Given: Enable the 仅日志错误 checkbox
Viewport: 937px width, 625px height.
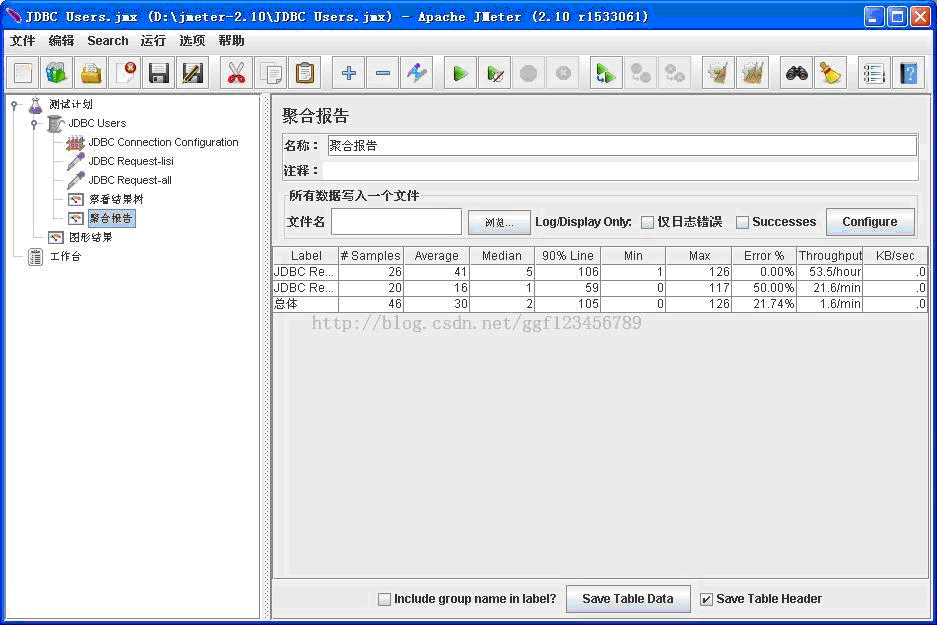Looking at the screenshot, I should [647, 222].
